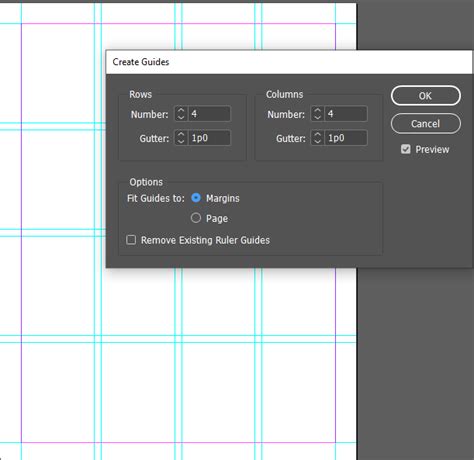Focus the Columns Gutter input field
Screen dimensions: 474x460
346,138
